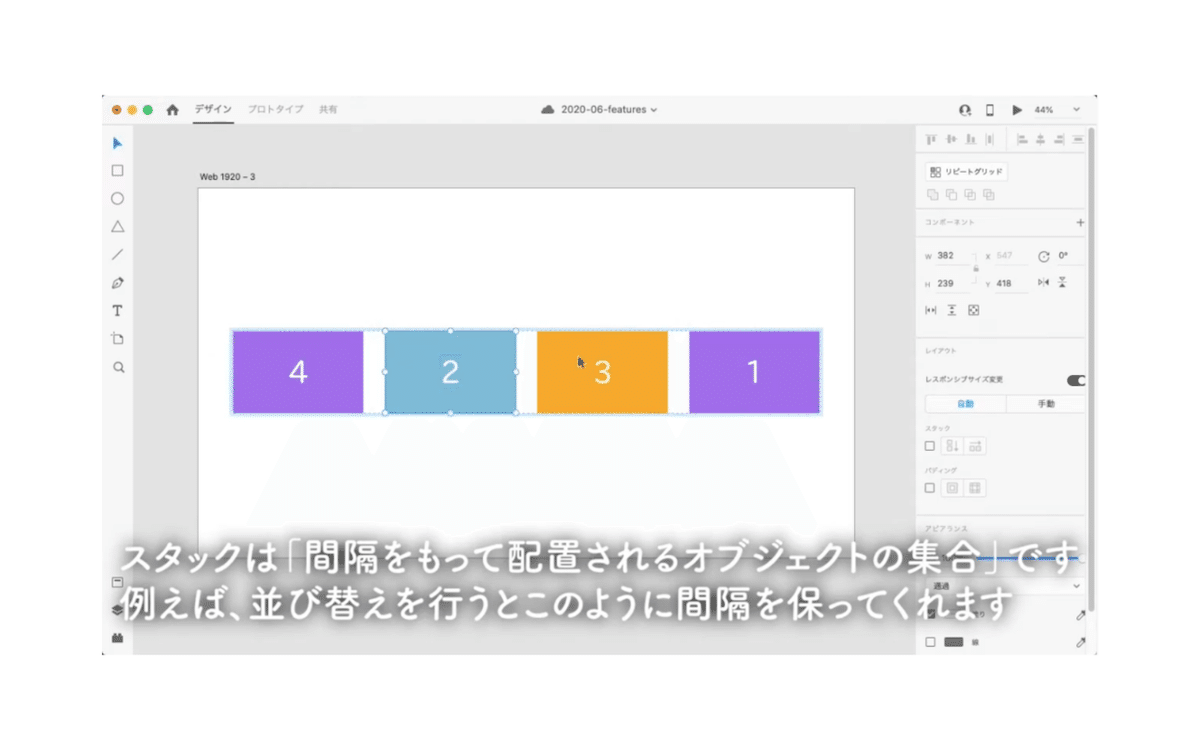Toggle the border (線) checkbox

pyautogui.click(x=930, y=642)
